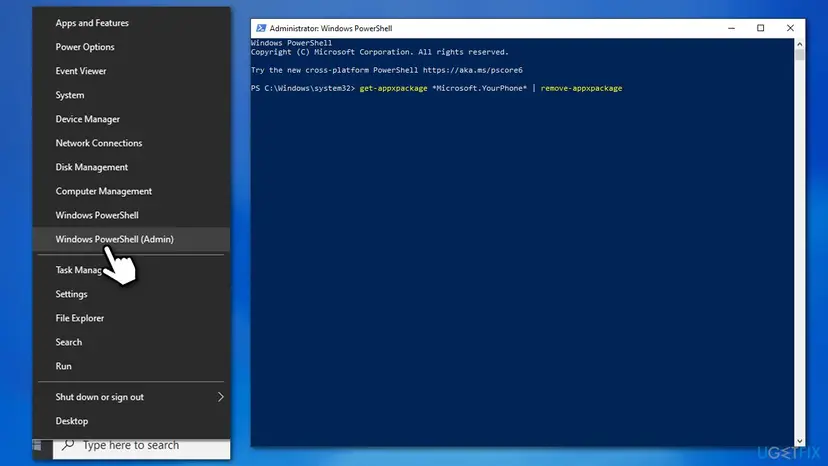
Task: Open Network Connections
Action: tap(131, 143)
